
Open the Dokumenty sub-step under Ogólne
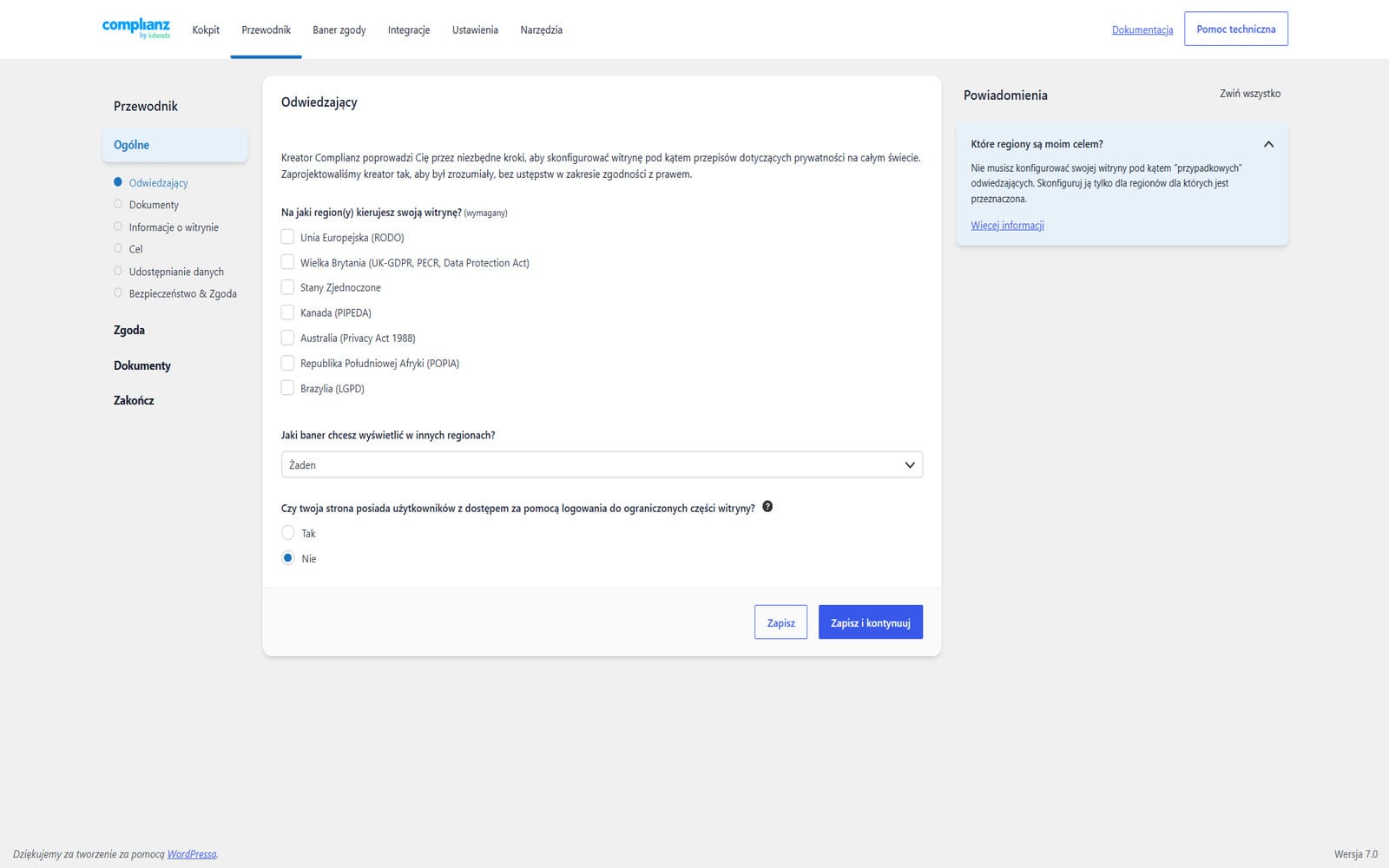coord(154,205)
